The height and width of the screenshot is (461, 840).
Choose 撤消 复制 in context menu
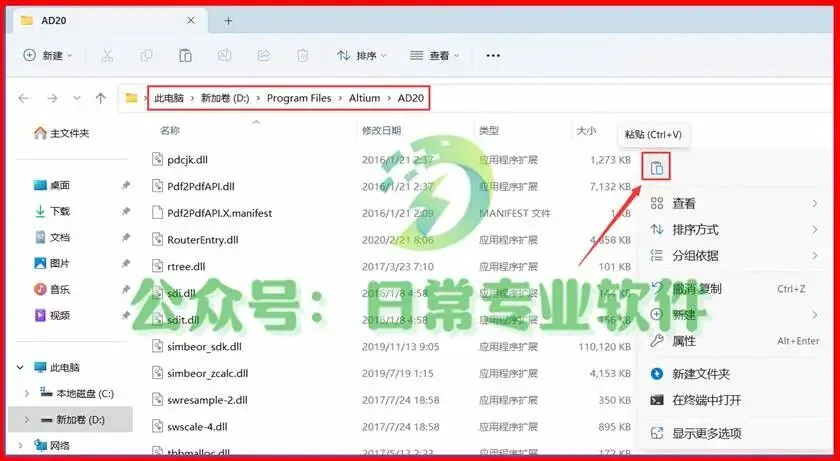point(734,289)
